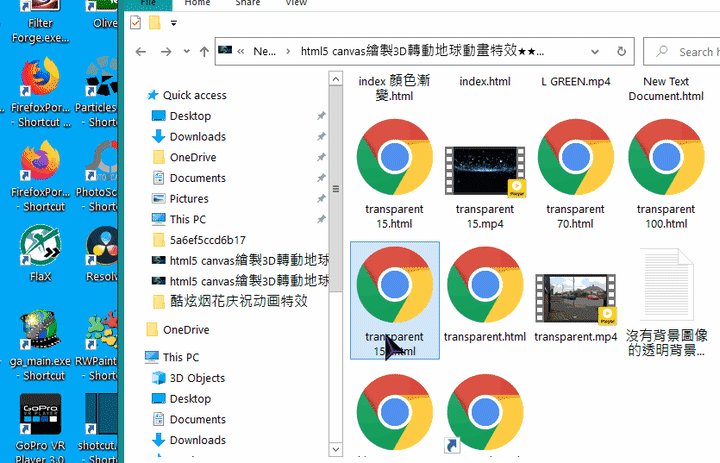Open the Share ribbon tab
Image resolution: width=720 pixels, height=463 pixels.
pyautogui.click(x=248, y=3)
